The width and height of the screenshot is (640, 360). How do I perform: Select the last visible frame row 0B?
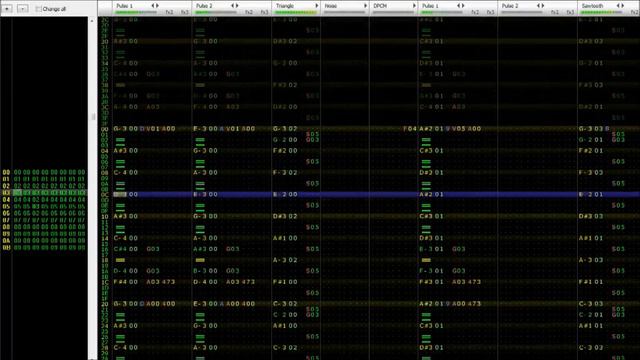(6, 247)
